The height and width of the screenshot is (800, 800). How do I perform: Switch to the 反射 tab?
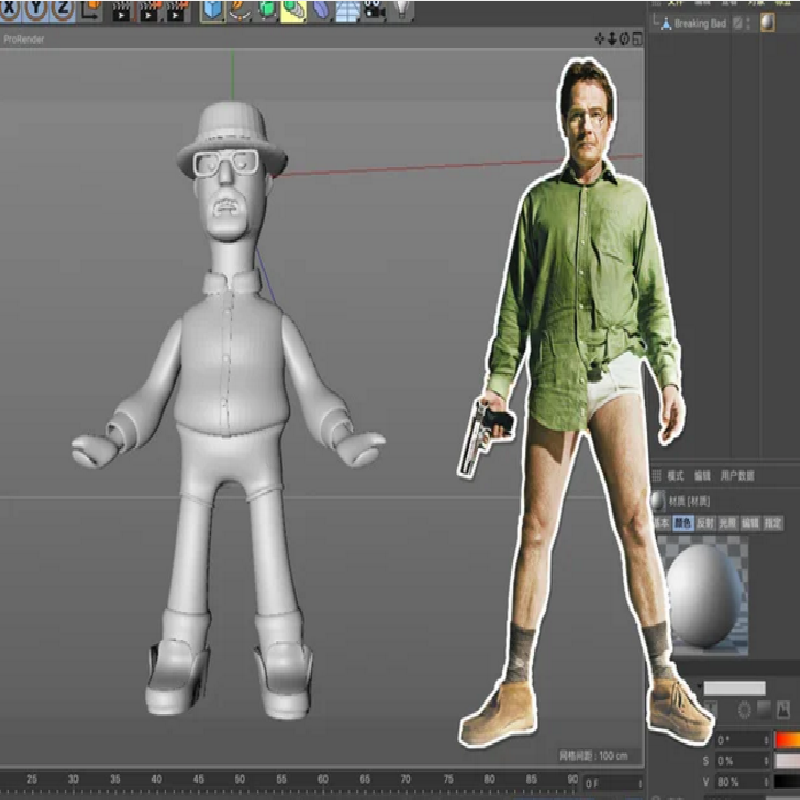tap(705, 523)
